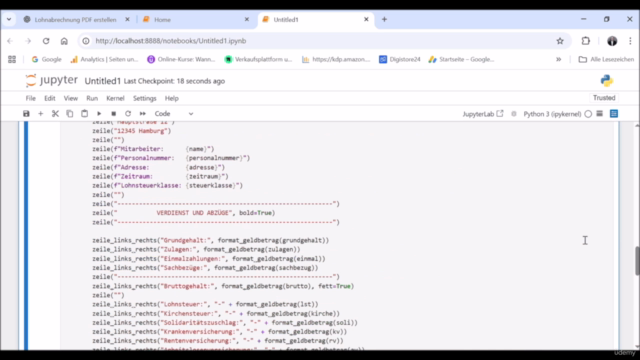Click the debugger bug icon
The height and width of the screenshot is (360, 640).
pos(514,114)
